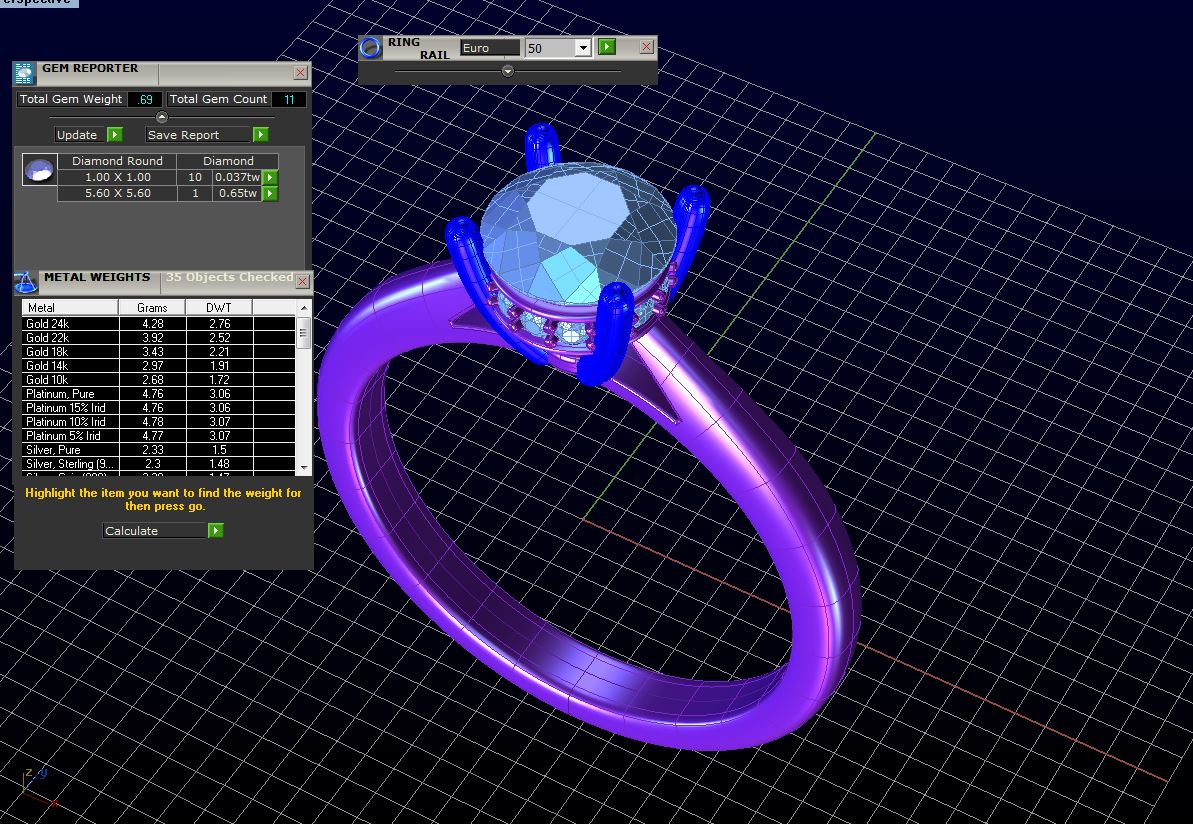Close the Ring Rail panel
1193x824 pixels.
[x=646, y=46]
